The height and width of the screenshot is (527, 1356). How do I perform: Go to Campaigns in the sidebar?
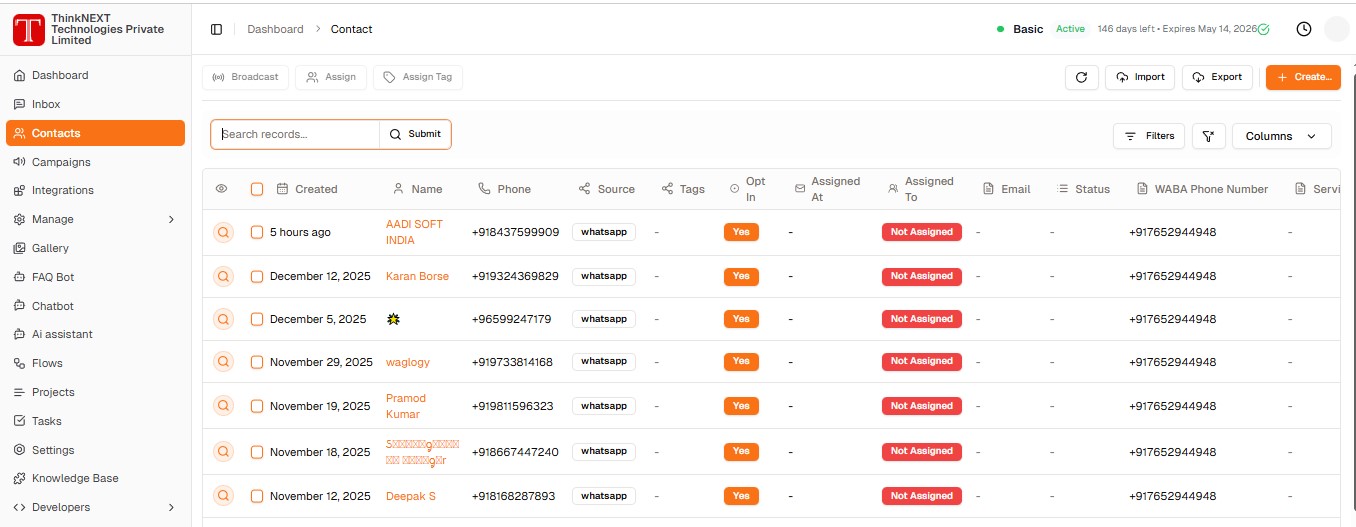[x=61, y=162]
